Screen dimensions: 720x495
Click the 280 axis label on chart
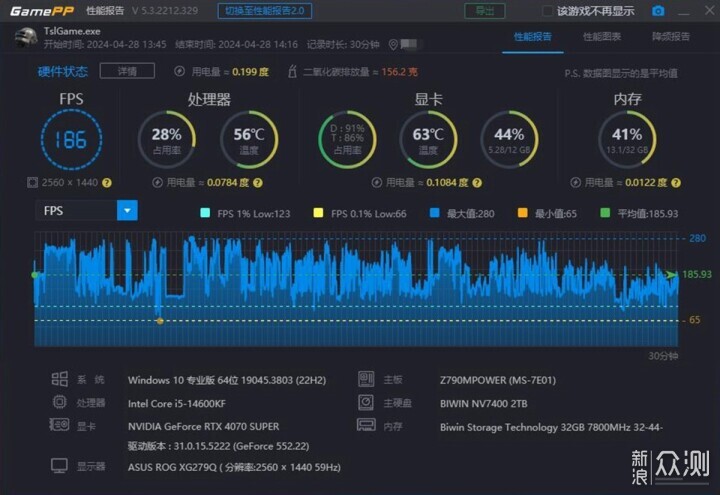point(697,238)
